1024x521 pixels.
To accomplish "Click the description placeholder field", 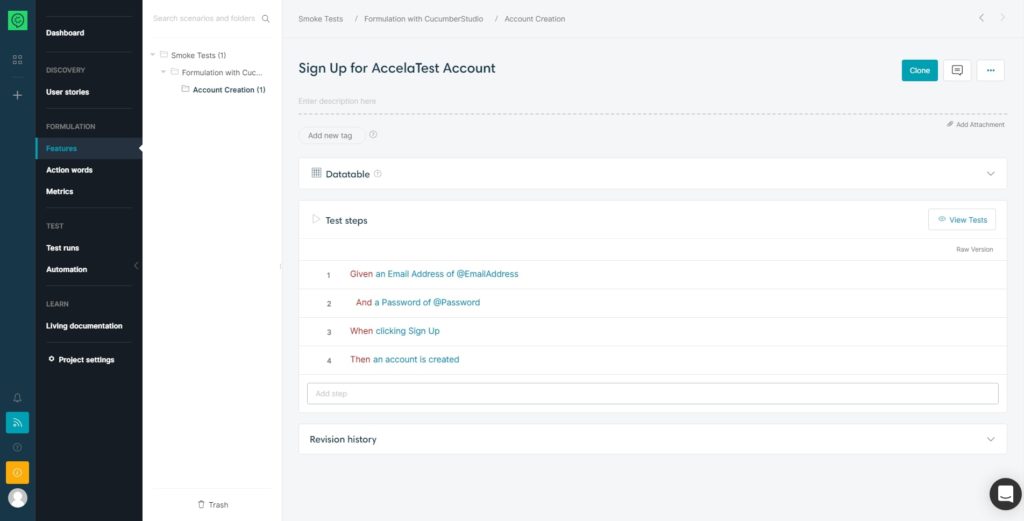I will point(652,101).
